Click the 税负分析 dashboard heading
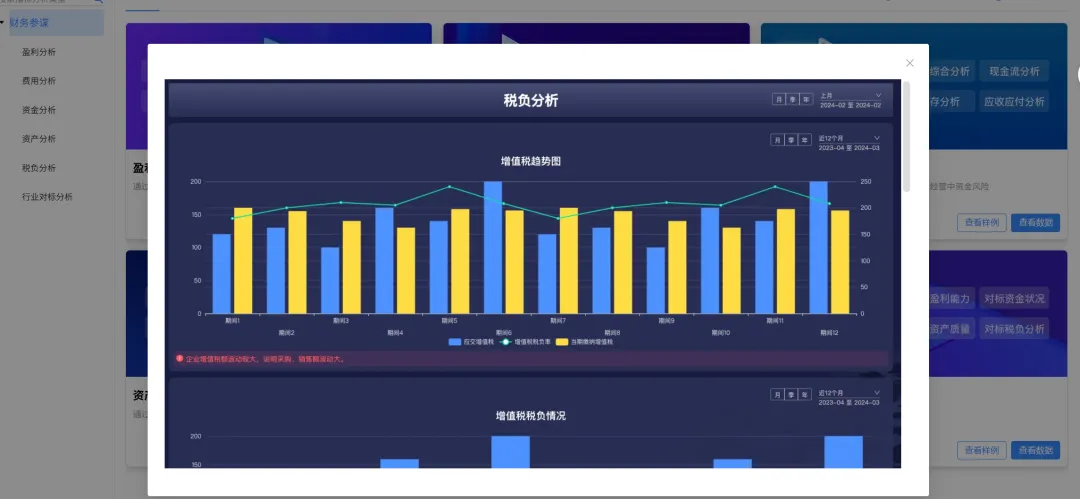Screen dimensions: 1080x499 (531, 101)
